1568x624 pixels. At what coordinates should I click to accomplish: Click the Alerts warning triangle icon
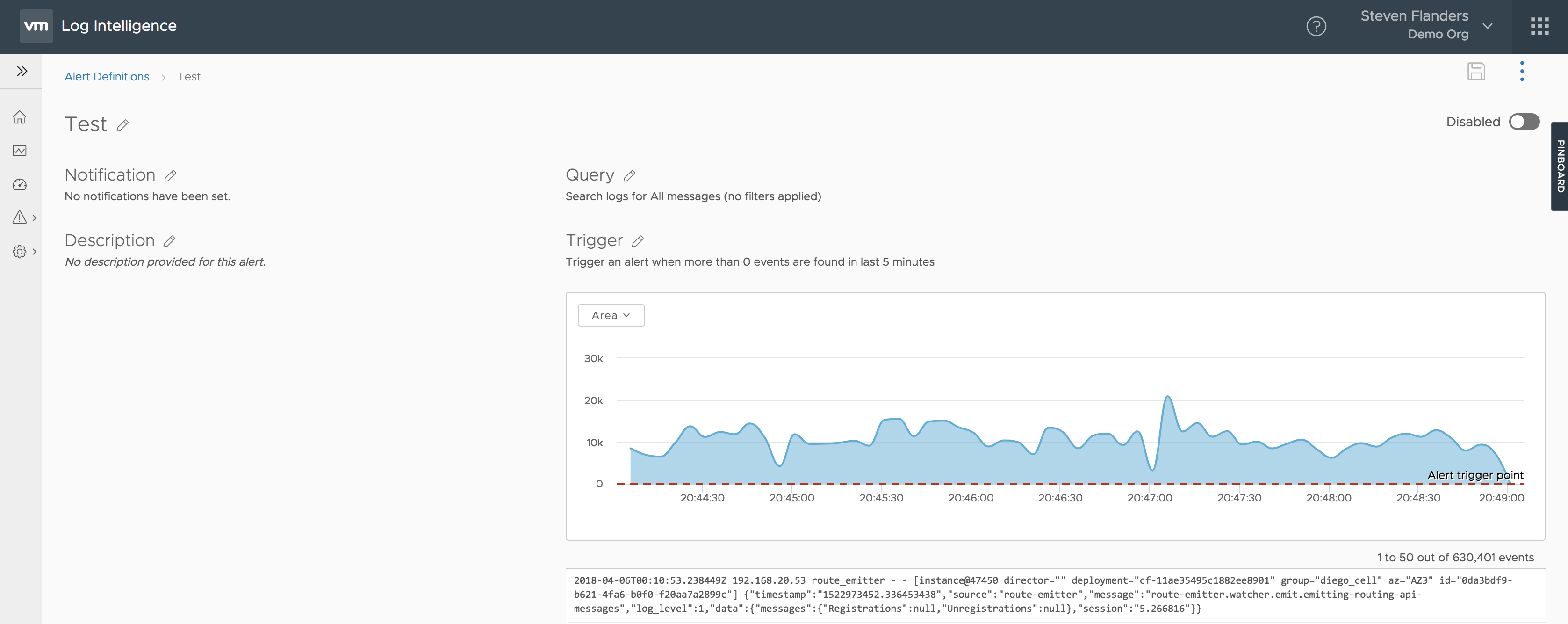click(20, 218)
